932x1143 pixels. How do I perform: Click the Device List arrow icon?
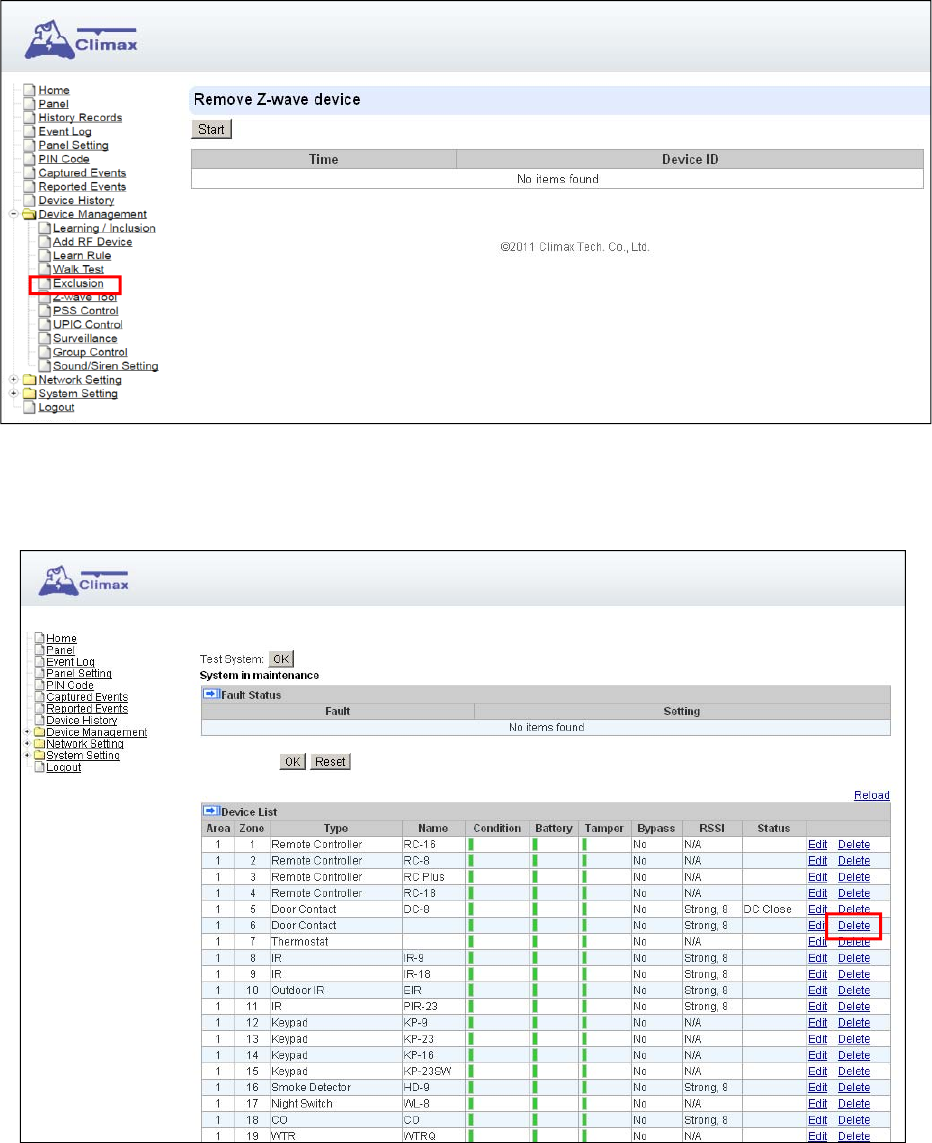point(211,811)
